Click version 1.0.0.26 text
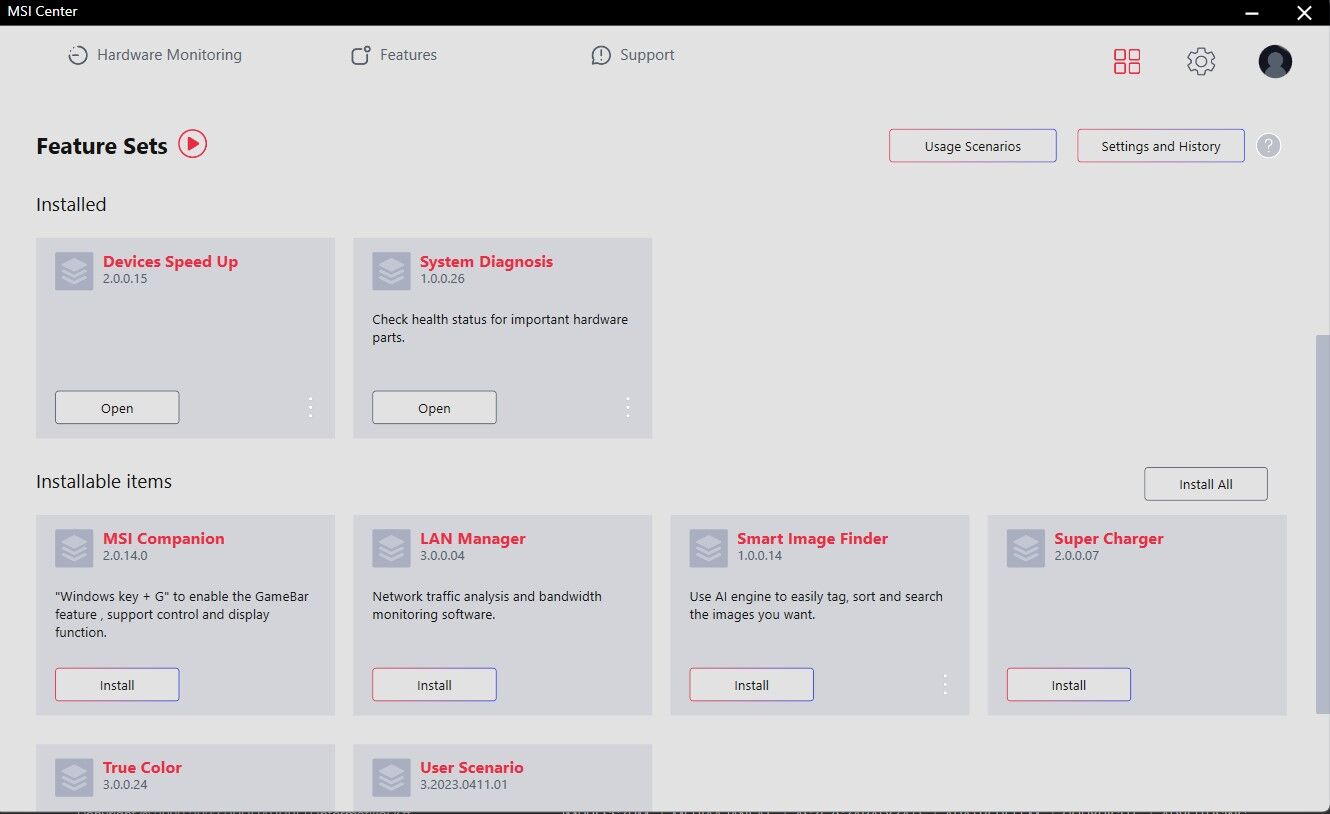1330x814 pixels. tap(442, 279)
